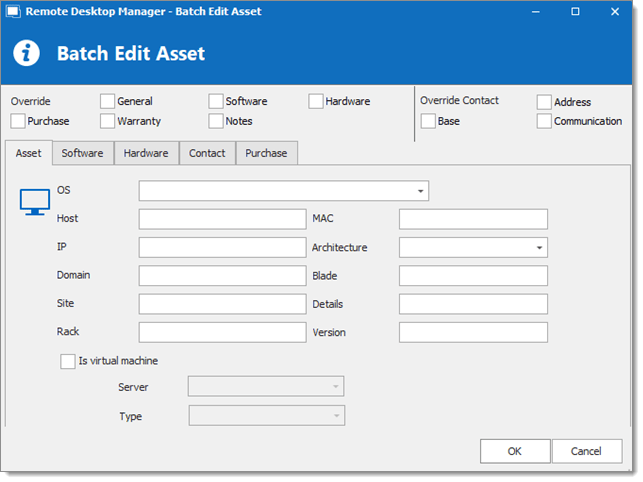
Task: Click the blue monitor asset icon
Action: [x=35, y=202]
